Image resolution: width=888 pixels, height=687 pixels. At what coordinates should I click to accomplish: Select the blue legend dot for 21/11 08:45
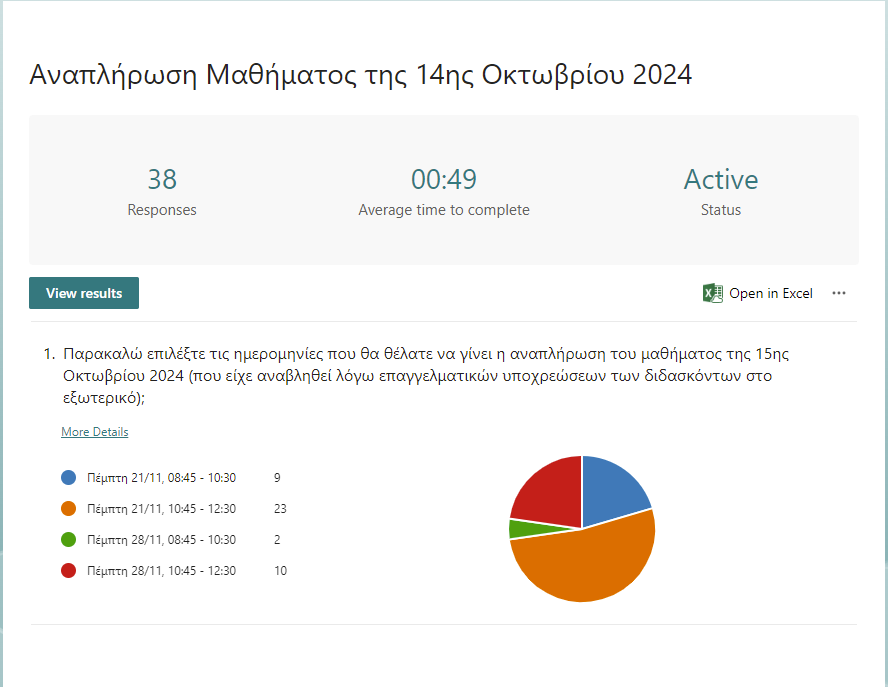(x=69, y=477)
